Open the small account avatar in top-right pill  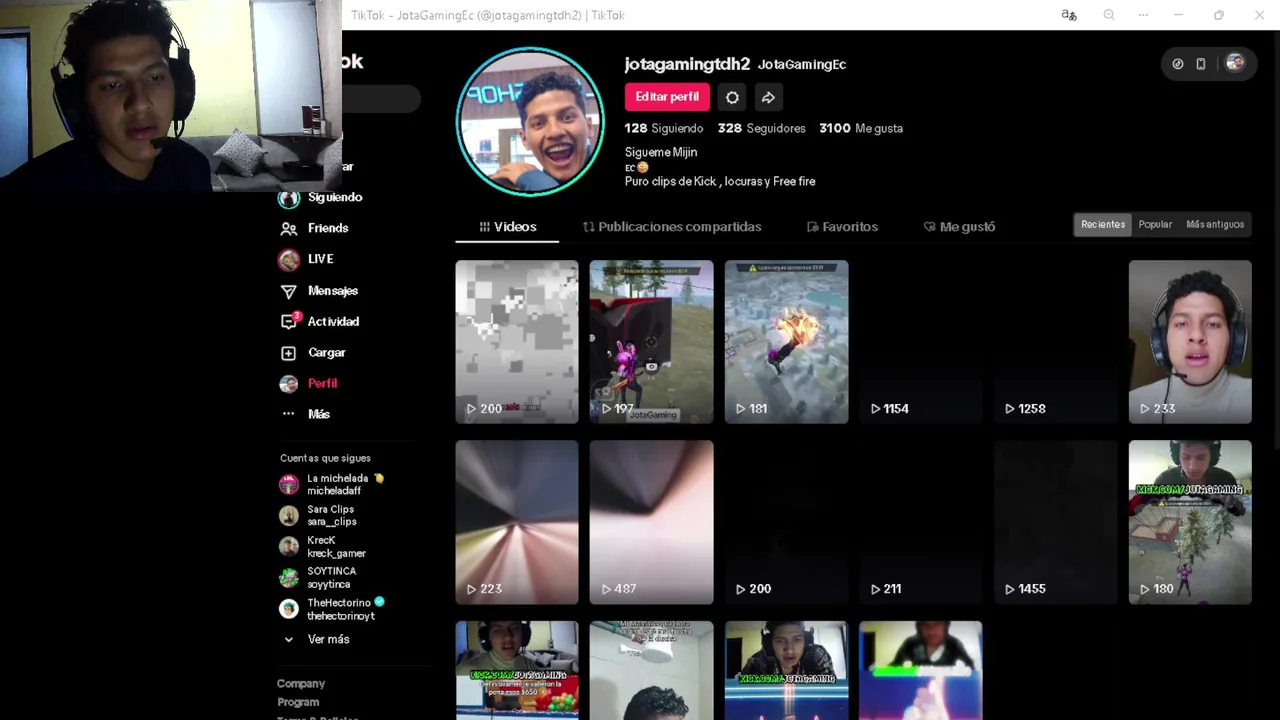click(1235, 63)
